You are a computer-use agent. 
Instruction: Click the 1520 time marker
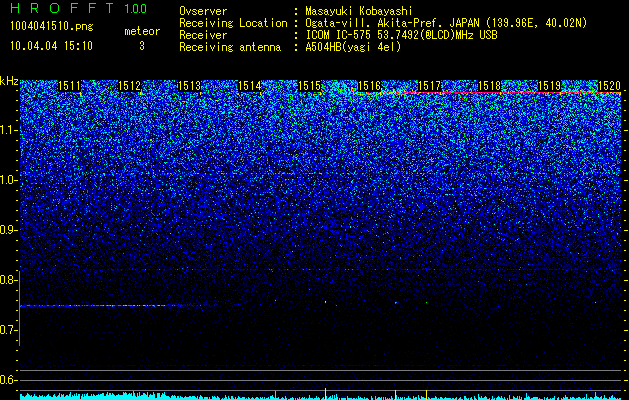point(609,86)
